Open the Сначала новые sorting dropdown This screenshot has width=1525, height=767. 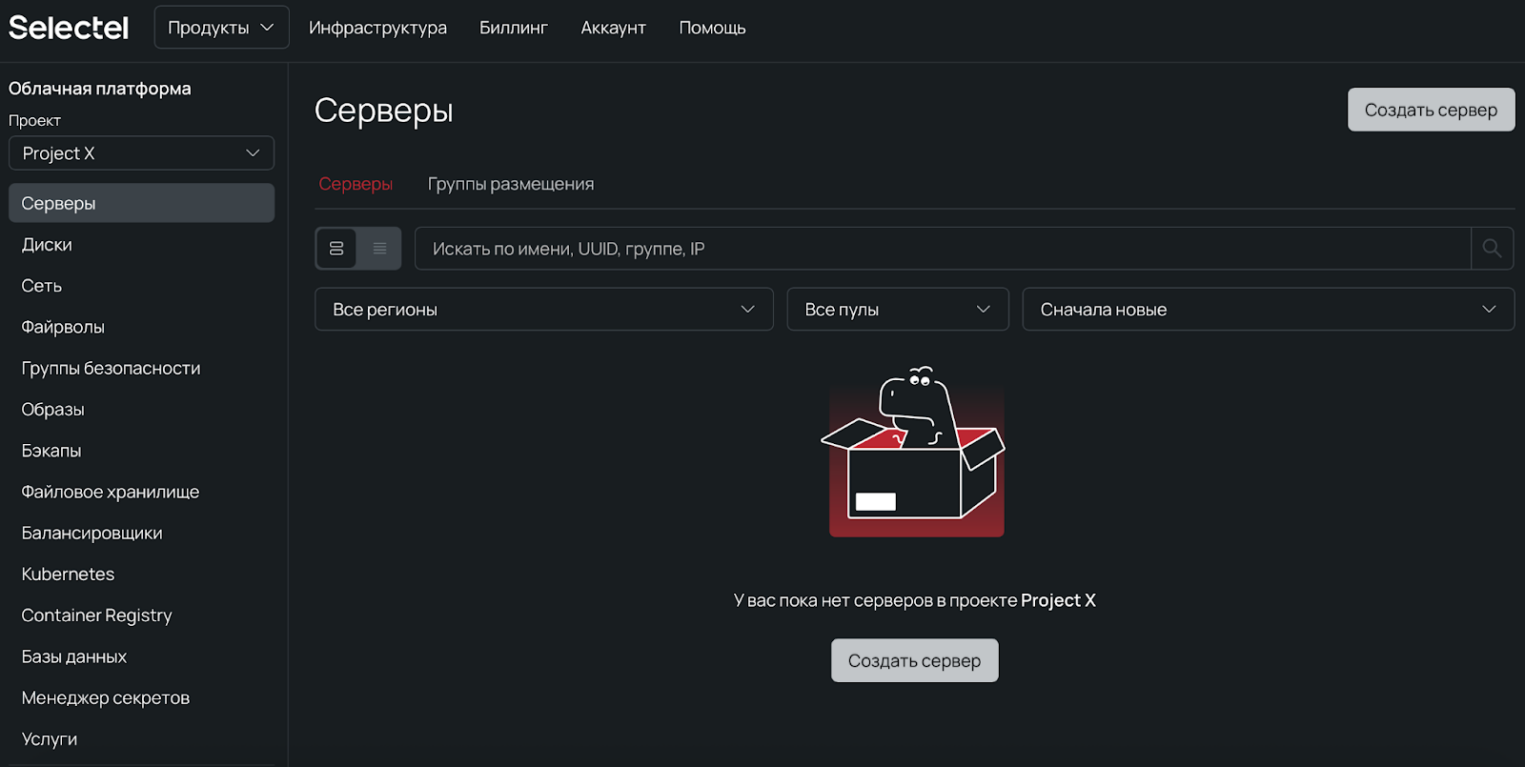point(1267,309)
